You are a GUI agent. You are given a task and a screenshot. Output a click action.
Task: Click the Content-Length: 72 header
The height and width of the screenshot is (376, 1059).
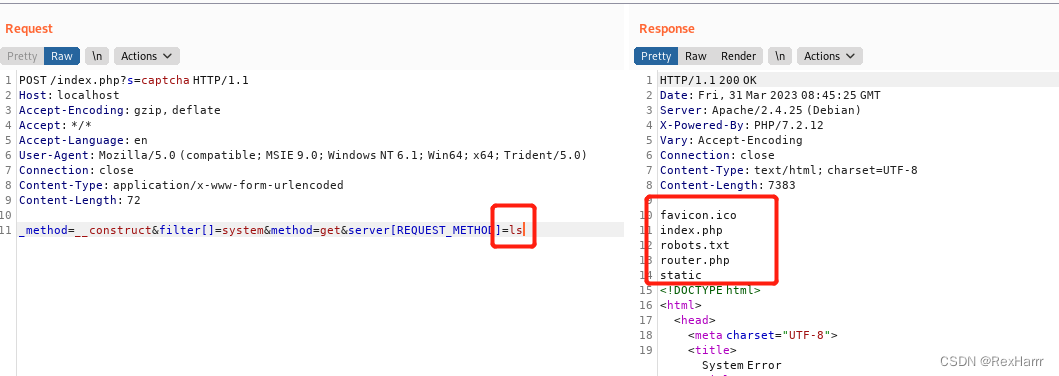[x=80, y=200]
